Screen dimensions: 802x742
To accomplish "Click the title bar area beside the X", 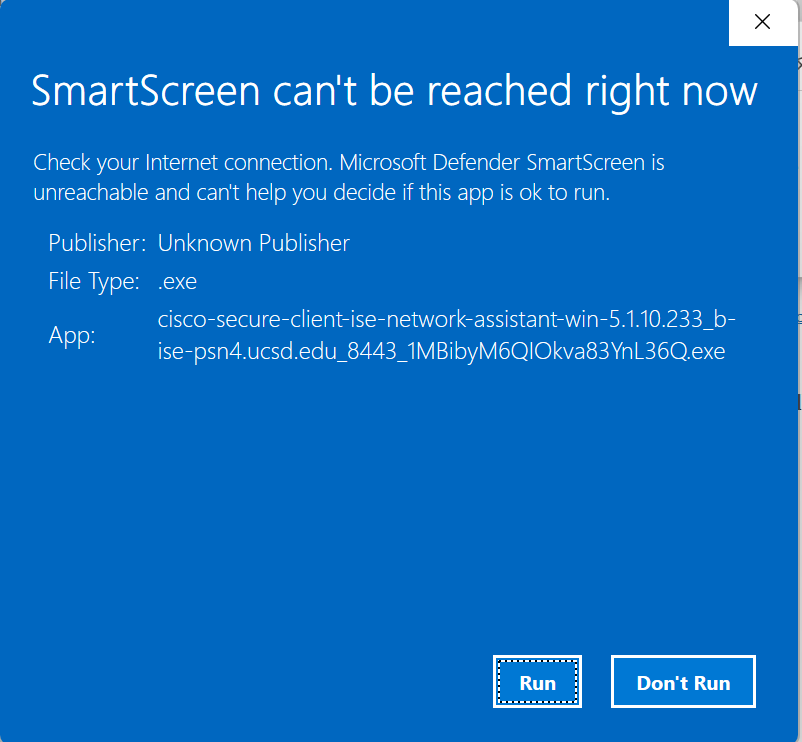I will (x=400, y=22).
